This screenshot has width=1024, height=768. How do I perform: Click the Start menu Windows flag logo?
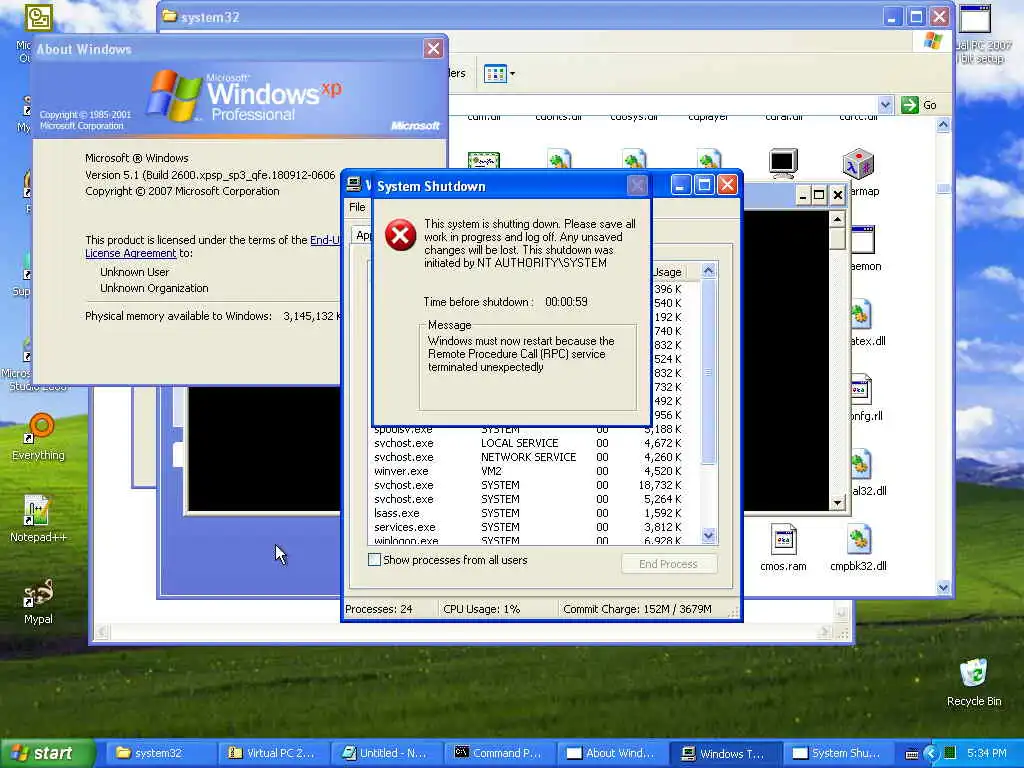20,753
